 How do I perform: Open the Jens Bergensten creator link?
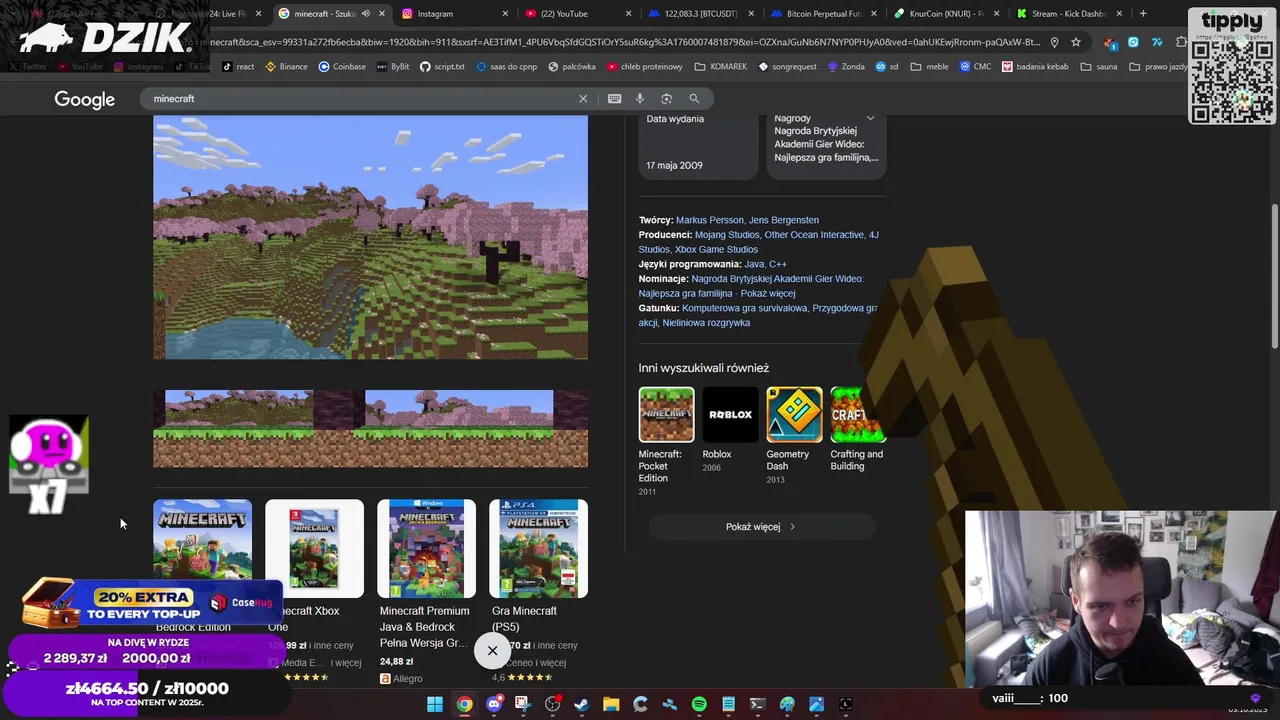[784, 220]
